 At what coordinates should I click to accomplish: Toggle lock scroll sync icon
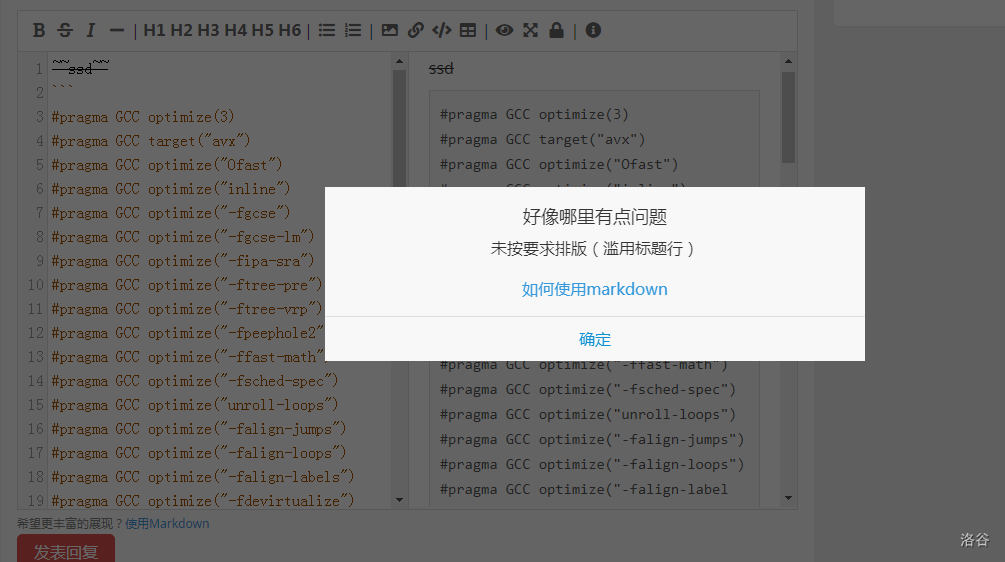point(556,30)
